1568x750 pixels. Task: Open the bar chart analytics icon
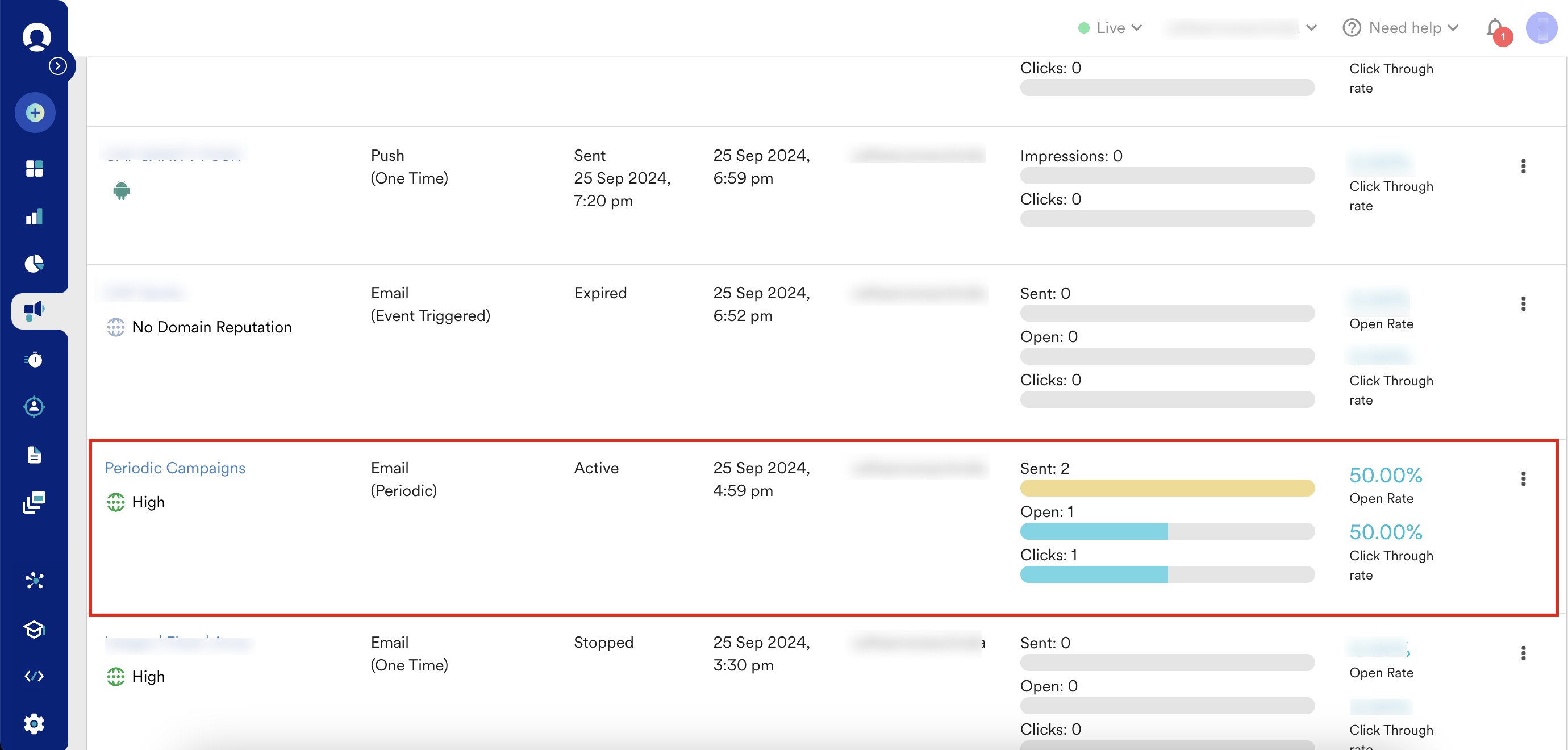[35, 216]
